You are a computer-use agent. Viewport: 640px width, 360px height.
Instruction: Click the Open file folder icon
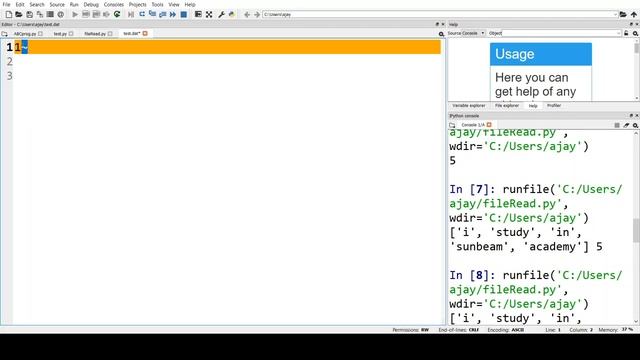tap(19, 14)
